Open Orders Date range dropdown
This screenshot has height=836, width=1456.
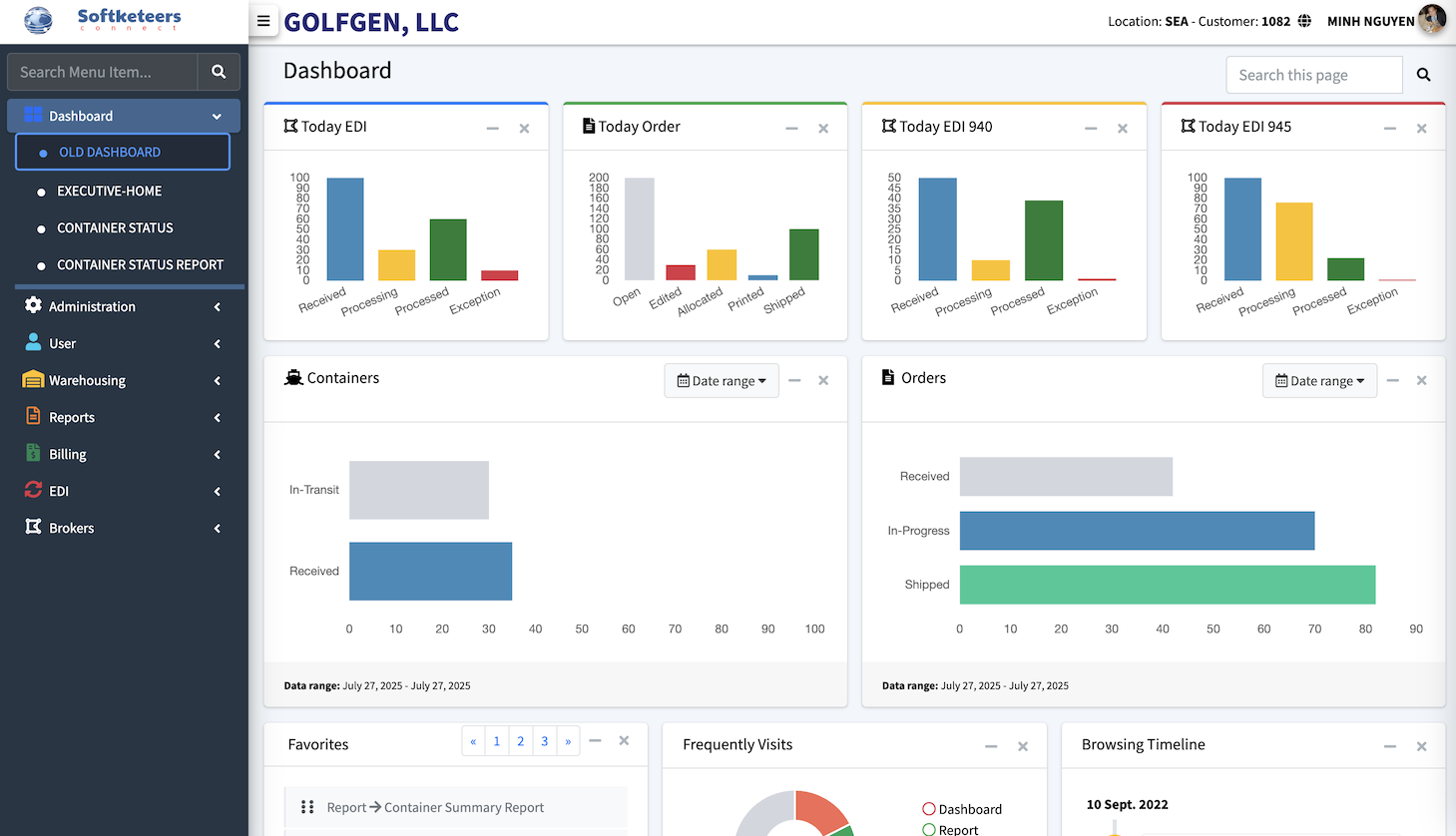[x=1319, y=381]
